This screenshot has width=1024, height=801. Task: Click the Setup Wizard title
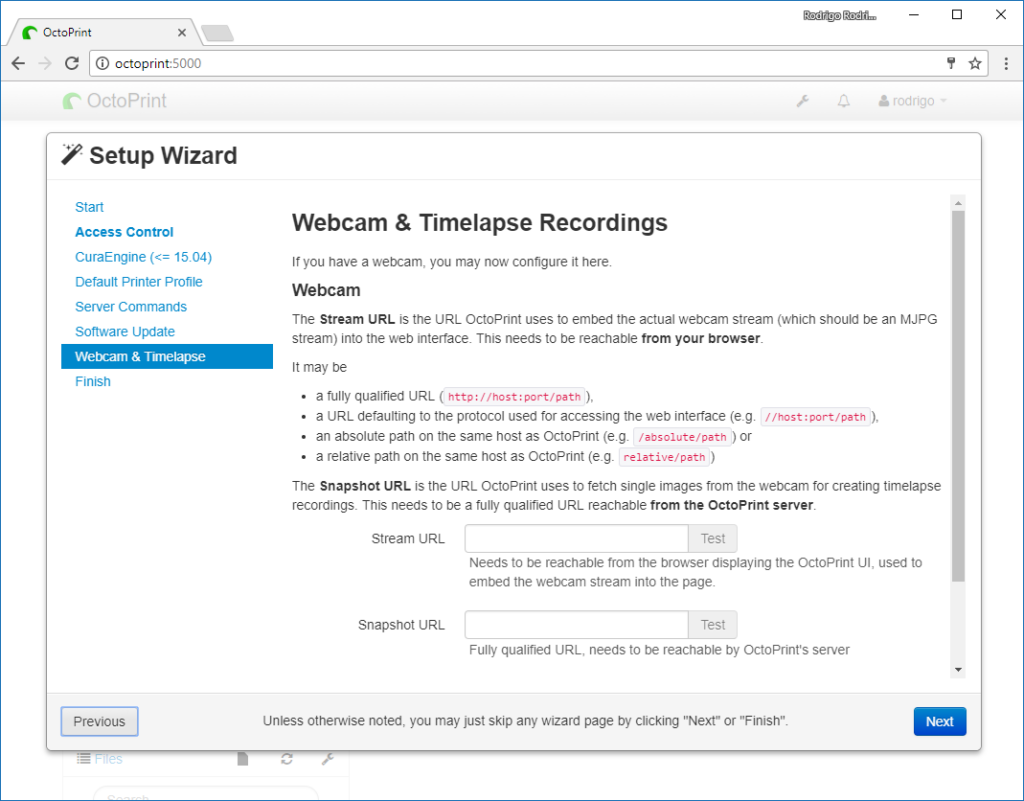pyautogui.click(x=163, y=155)
